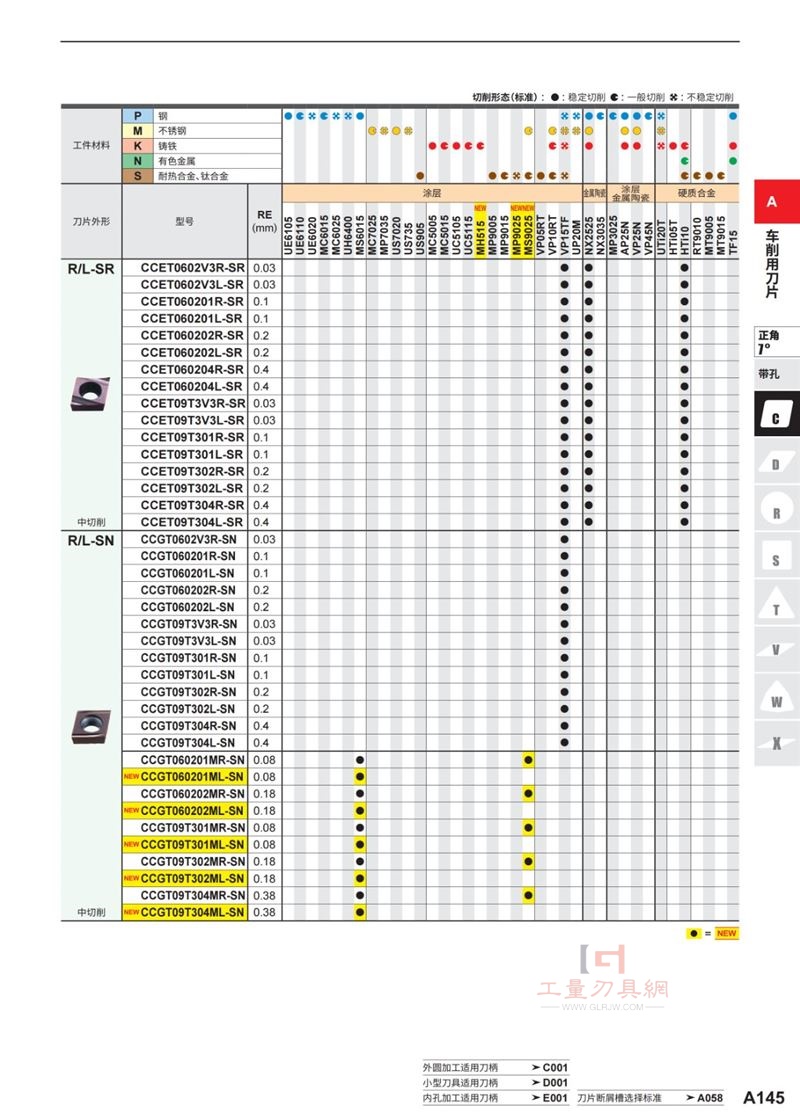800x1120 pixels.
Task: Click the 'R/L-SN' chipbreaker heading
Action: [x=91, y=540]
